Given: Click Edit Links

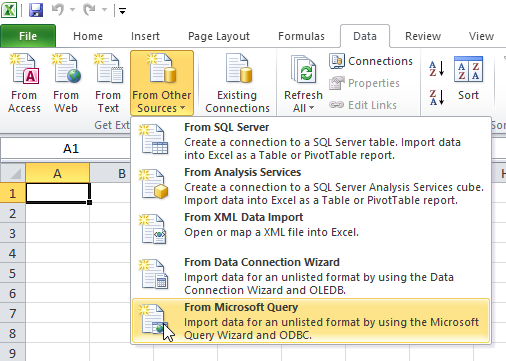Looking at the screenshot, I should click(363, 105).
